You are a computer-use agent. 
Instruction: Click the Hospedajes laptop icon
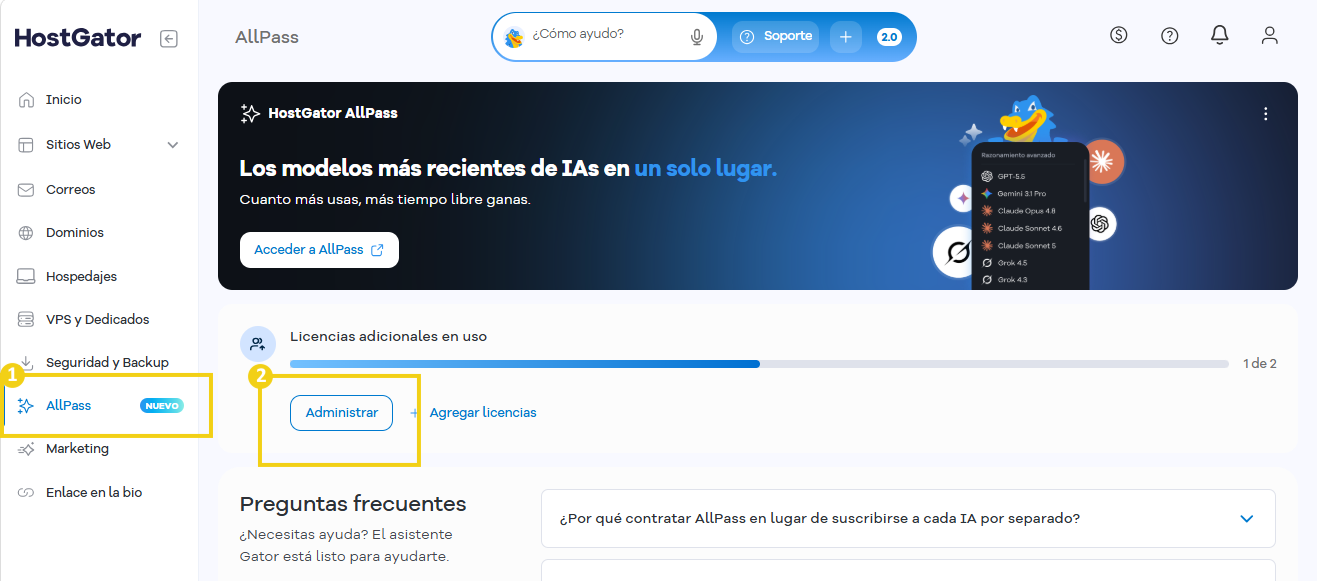click(x=27, y=277)
